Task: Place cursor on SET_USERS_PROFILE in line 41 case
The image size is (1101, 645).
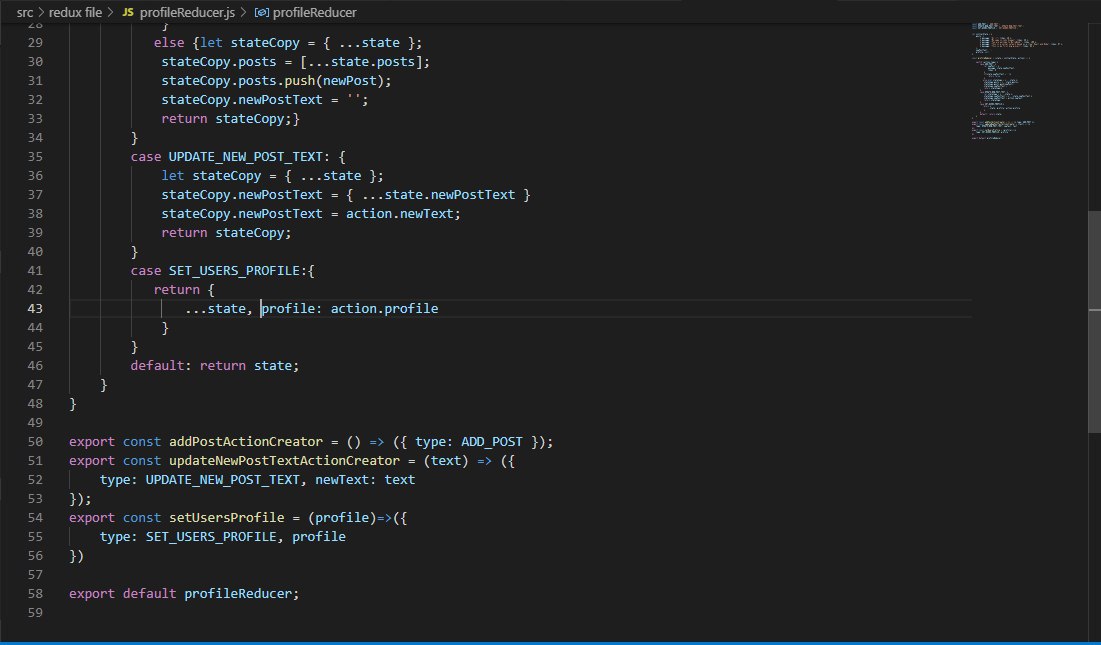Action: (234, 270)
